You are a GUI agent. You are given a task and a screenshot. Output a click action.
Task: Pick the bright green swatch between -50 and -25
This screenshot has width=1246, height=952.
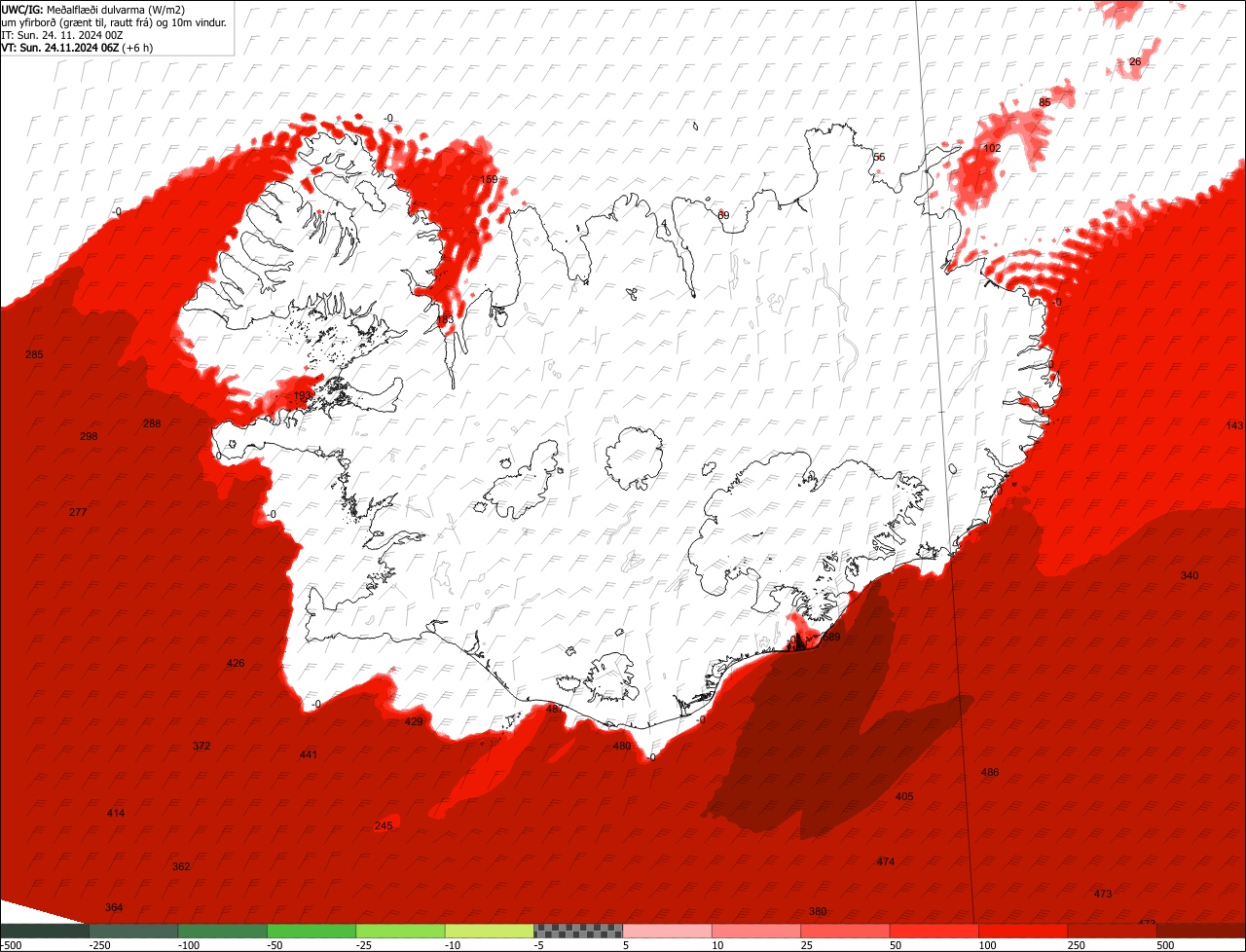point(311,931)
